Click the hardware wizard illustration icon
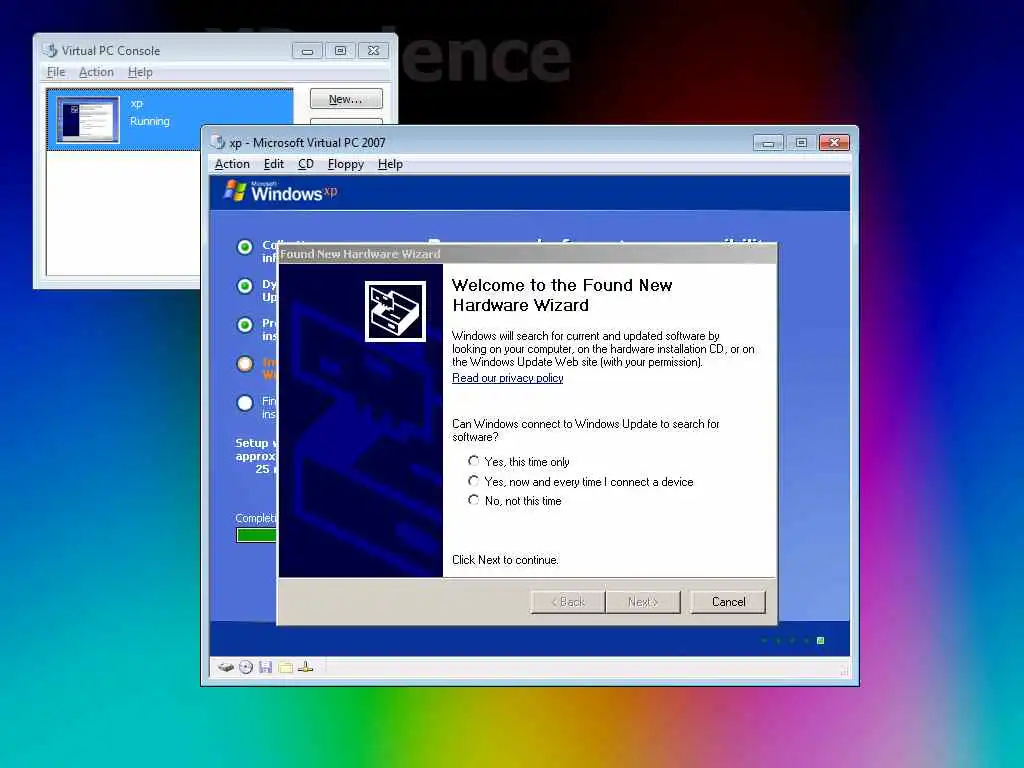Viewport: 1024px width, 768px height. (395, 312)
